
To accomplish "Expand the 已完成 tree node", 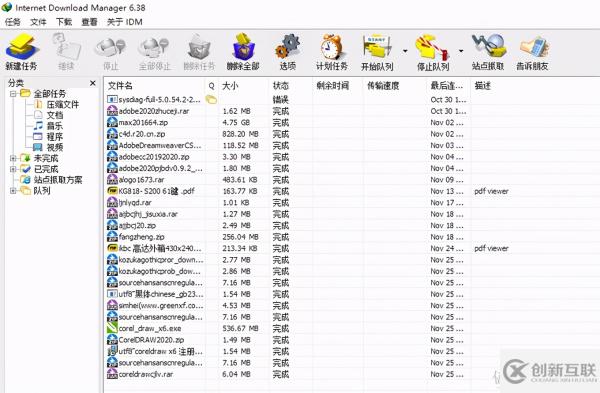I will coord(13,169).
